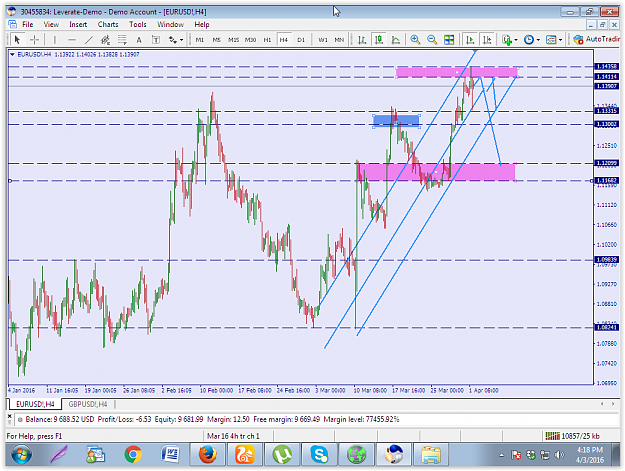Zoom in on the chart
This screenshot has height=471, width=625.
pyautogui.click(x=415, y=40)
